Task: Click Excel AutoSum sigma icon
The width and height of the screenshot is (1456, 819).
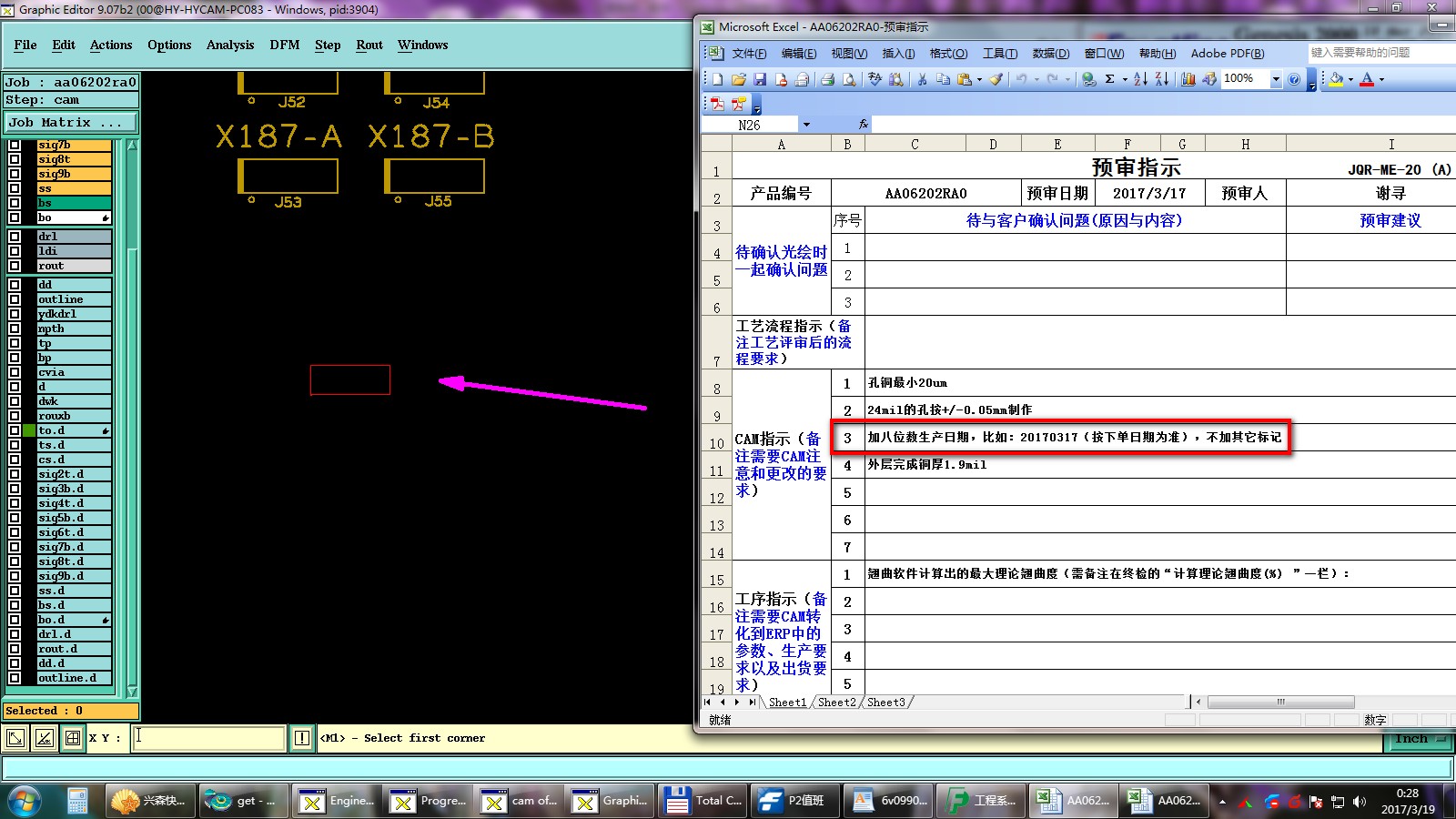Action: click(1109, 79)
